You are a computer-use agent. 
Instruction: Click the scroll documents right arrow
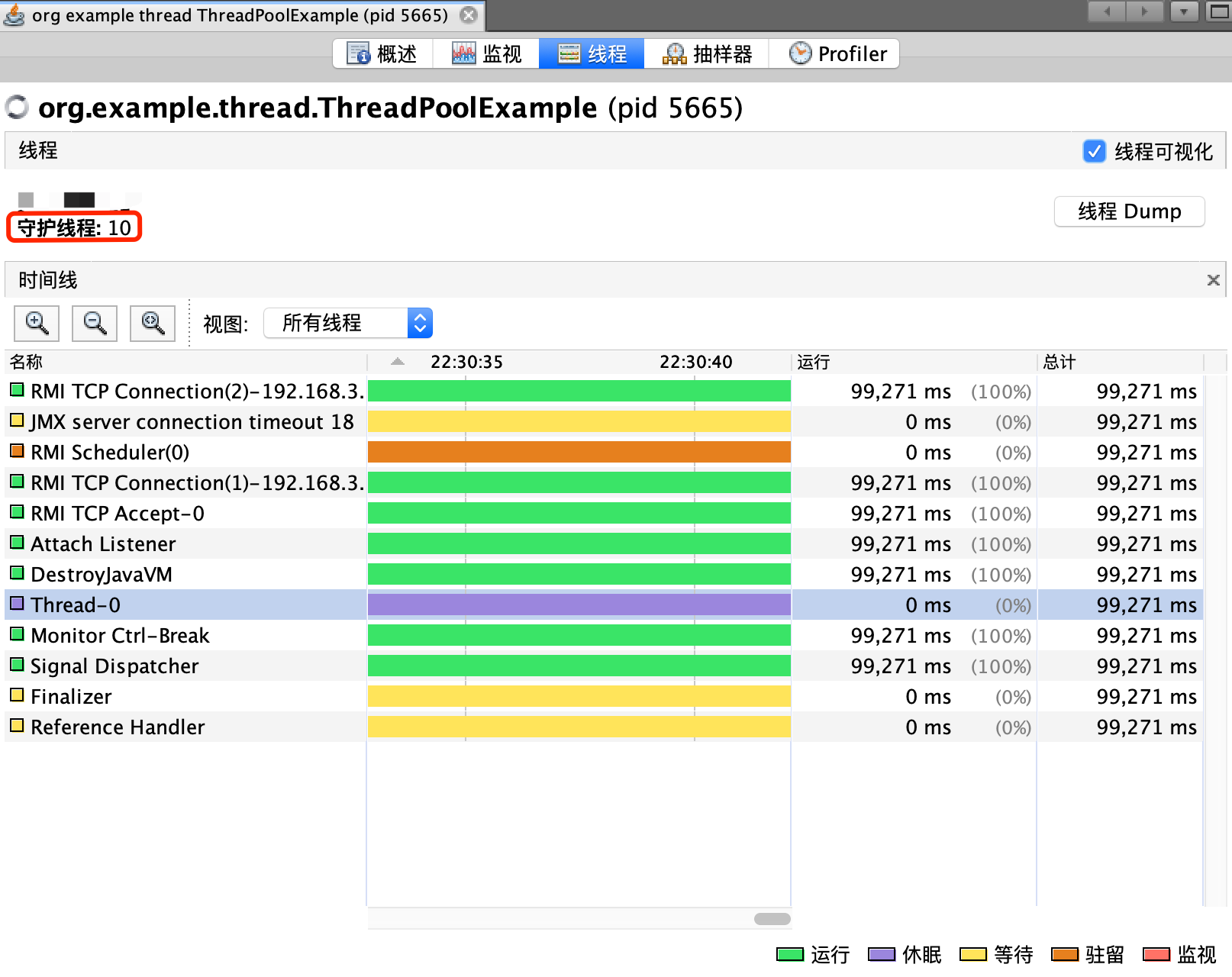coord(1144,11)
